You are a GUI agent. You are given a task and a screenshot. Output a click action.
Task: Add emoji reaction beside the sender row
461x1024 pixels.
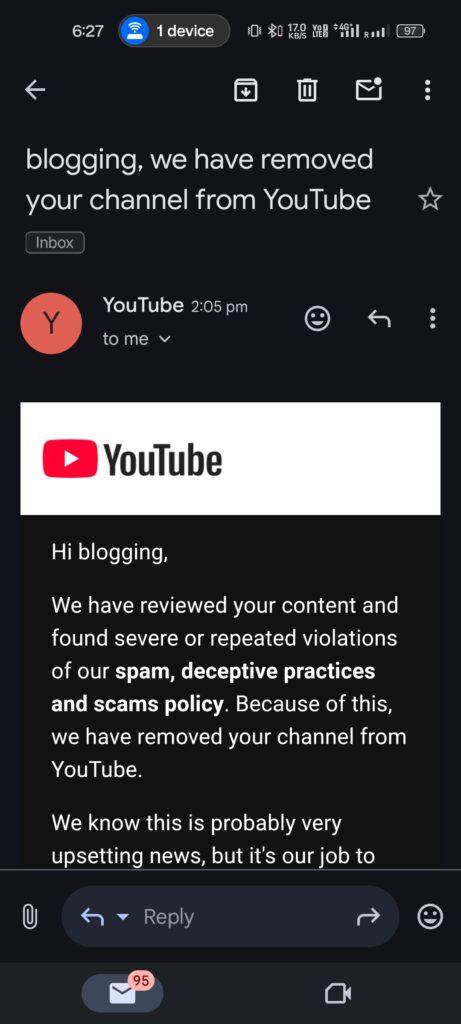[318, 319]
